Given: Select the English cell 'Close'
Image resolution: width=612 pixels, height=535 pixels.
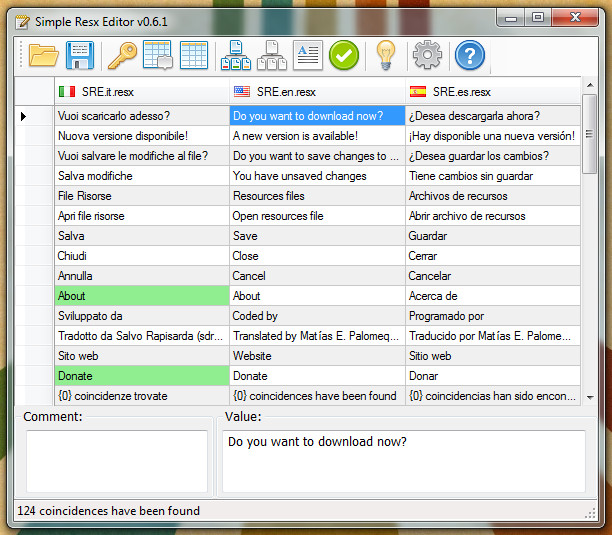Looking at the screenshot, I should point(317,256).
